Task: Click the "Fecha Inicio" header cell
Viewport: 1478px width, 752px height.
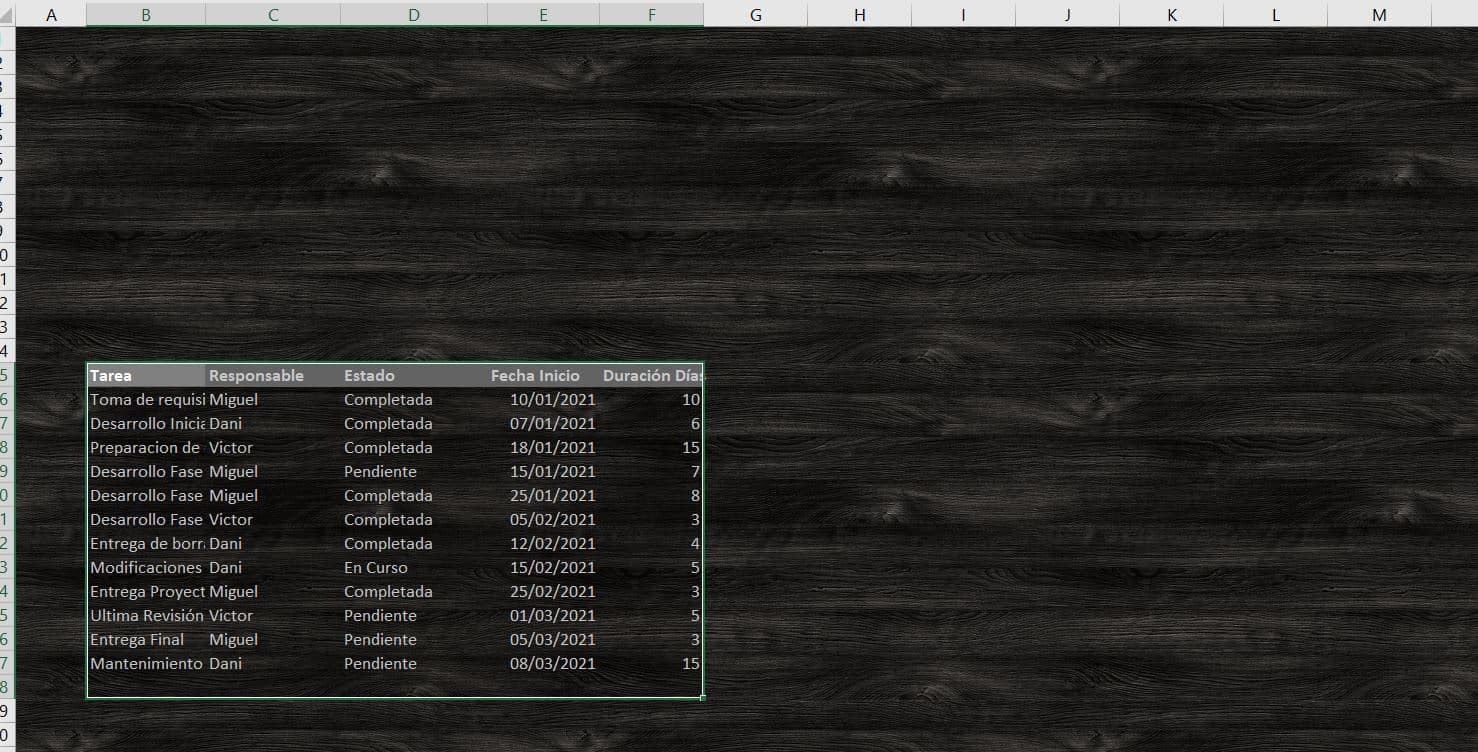Action: tap(543, 376)
